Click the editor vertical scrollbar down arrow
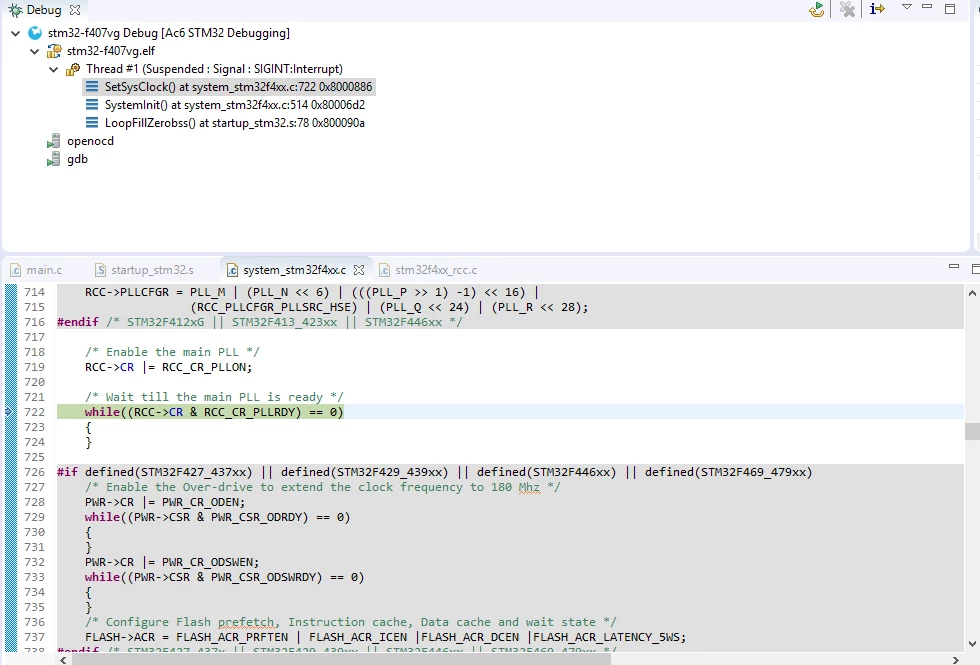 point(972,643)
